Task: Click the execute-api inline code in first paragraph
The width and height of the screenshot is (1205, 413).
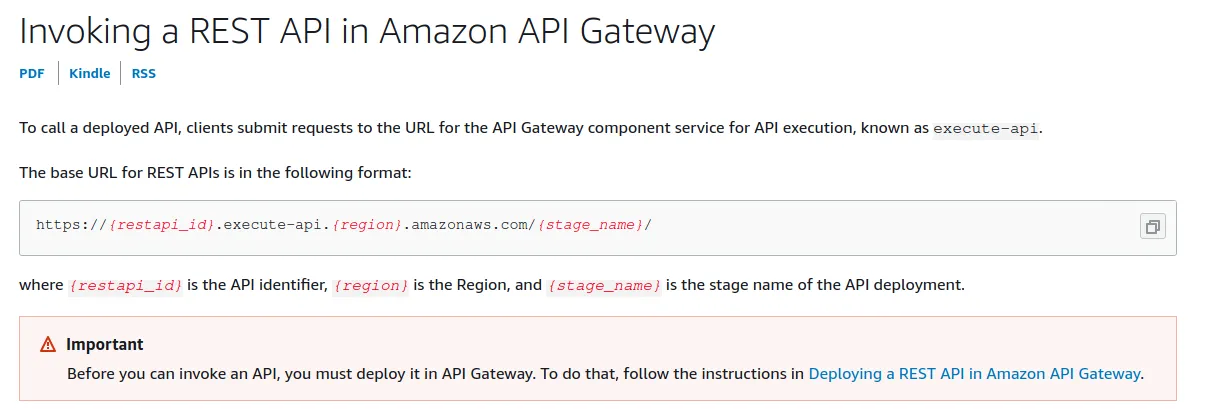Action: tap(986, 129)
